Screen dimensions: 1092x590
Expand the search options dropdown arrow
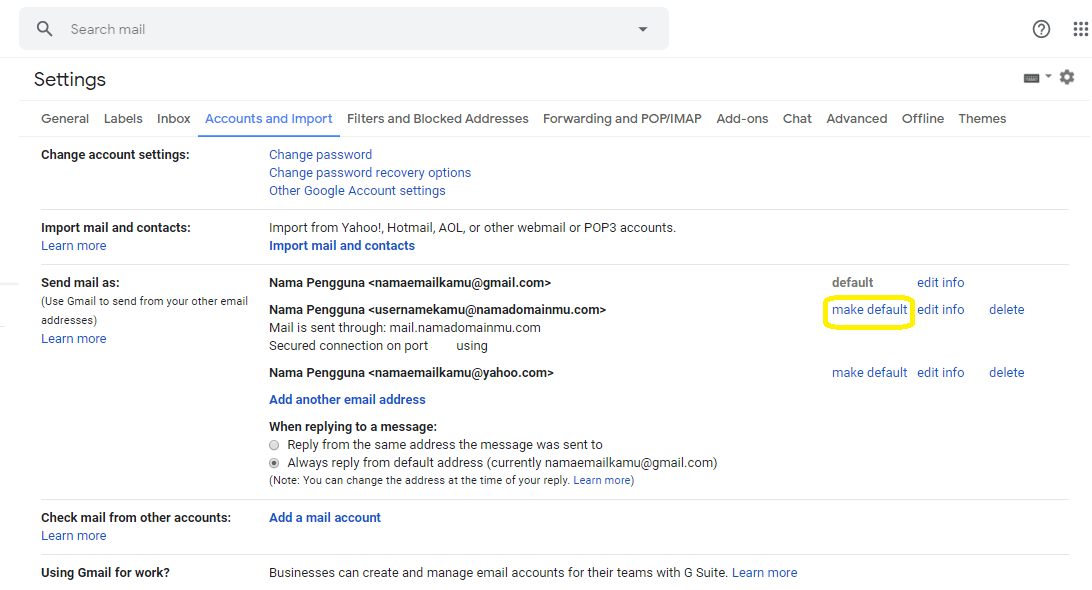(643, 29)
